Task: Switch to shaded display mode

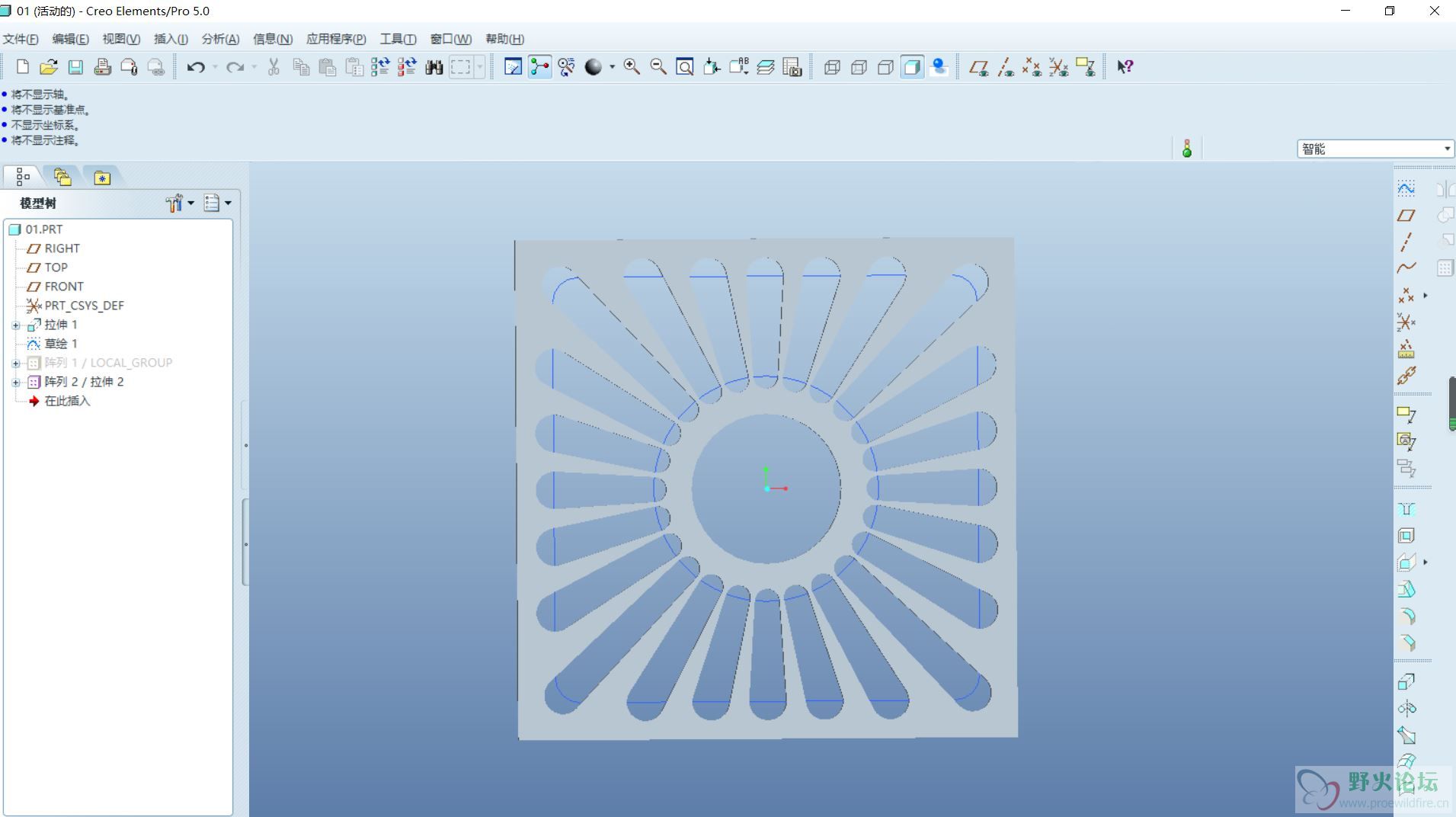Action: (912, 67)
